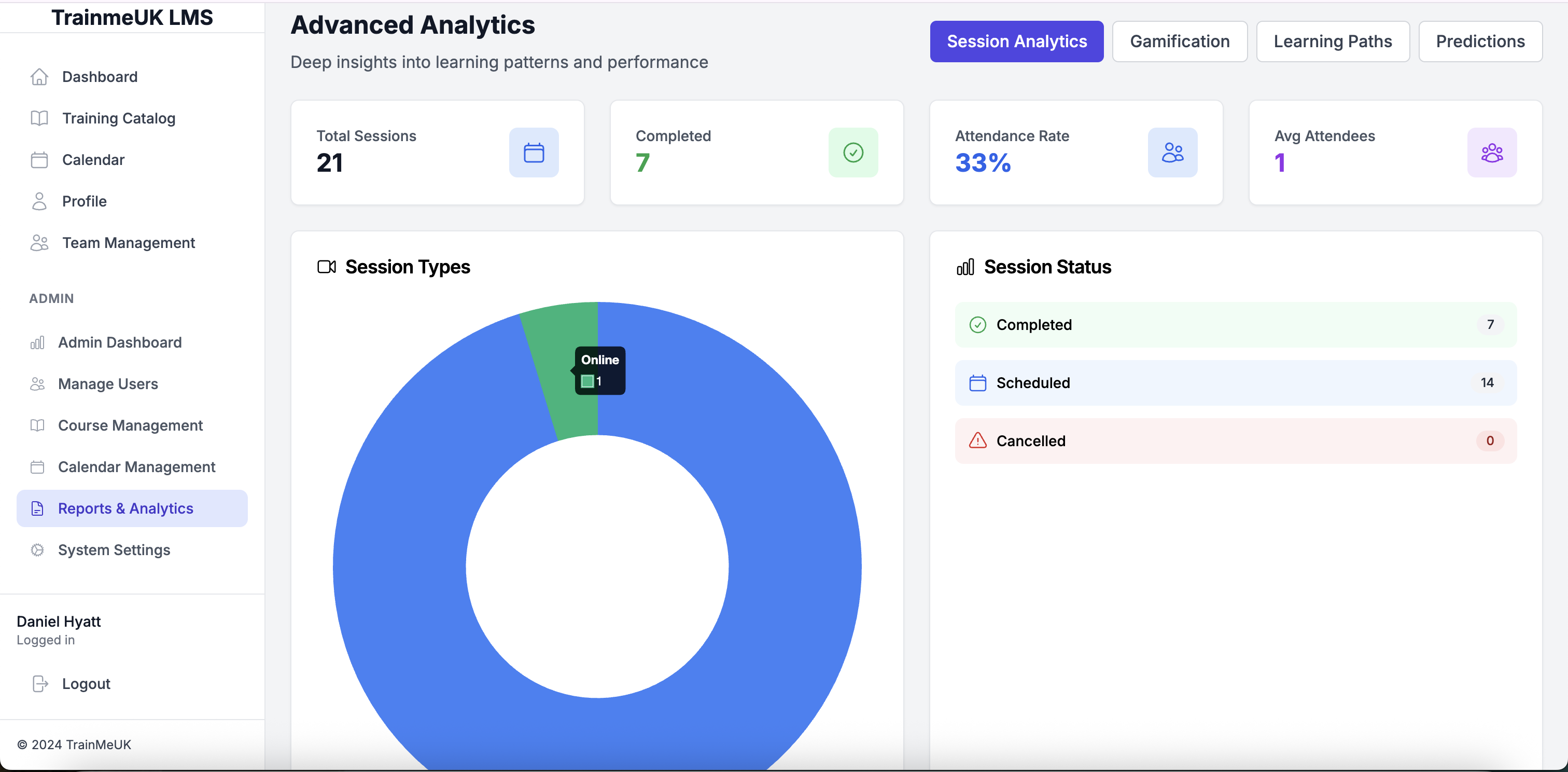
Task: Switch to the Session Analytics tab
Action: (1016, 42)
